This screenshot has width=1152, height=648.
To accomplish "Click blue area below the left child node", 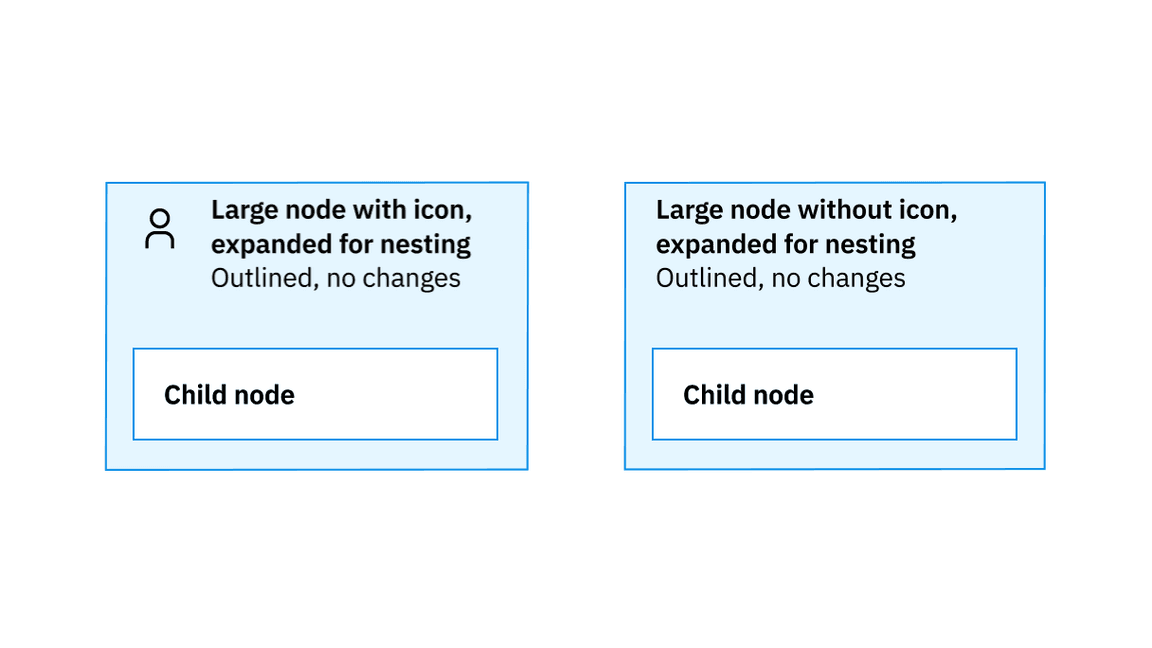I will 316,455.
